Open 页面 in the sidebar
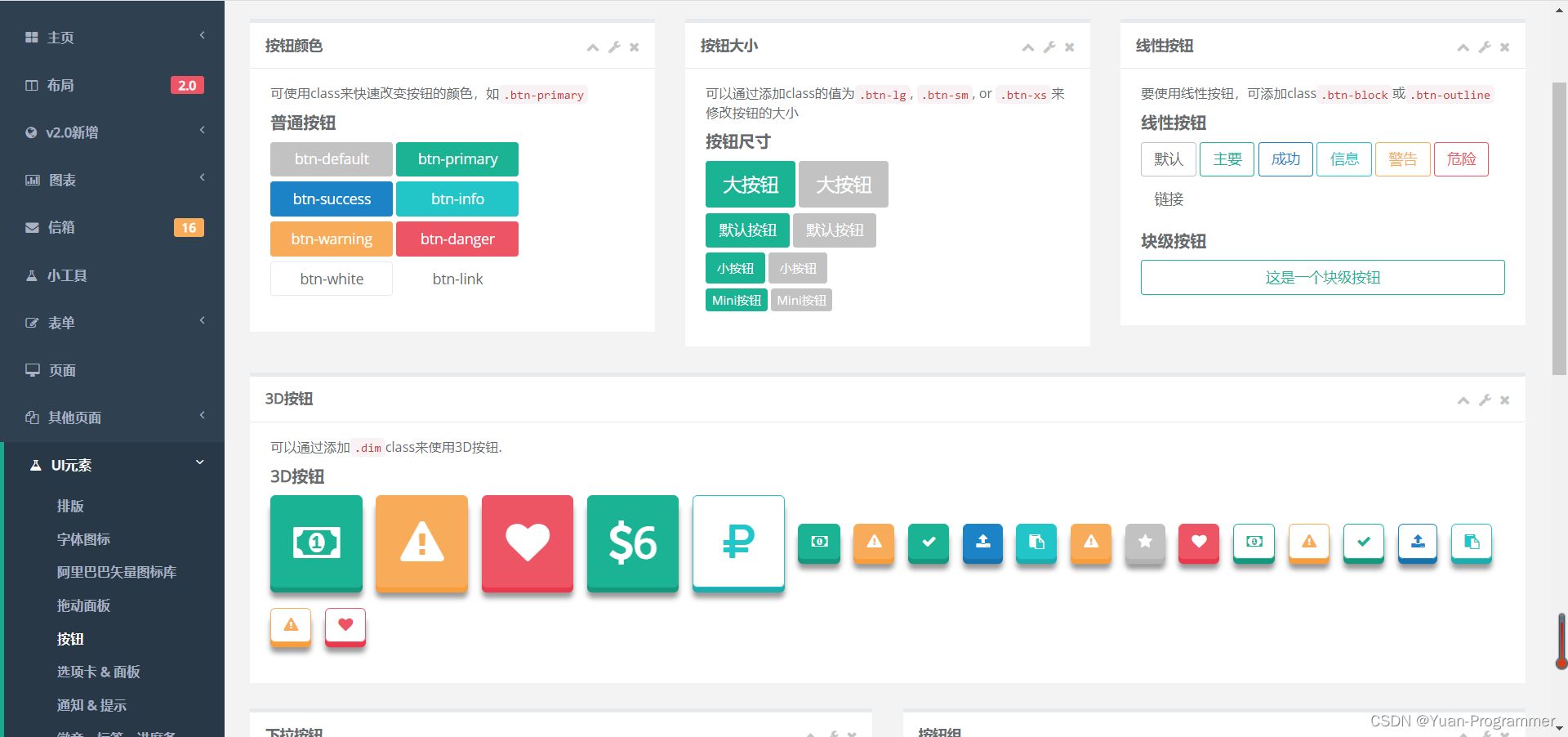Viewport: 1568px width, 737px height. tap(112, 370)
